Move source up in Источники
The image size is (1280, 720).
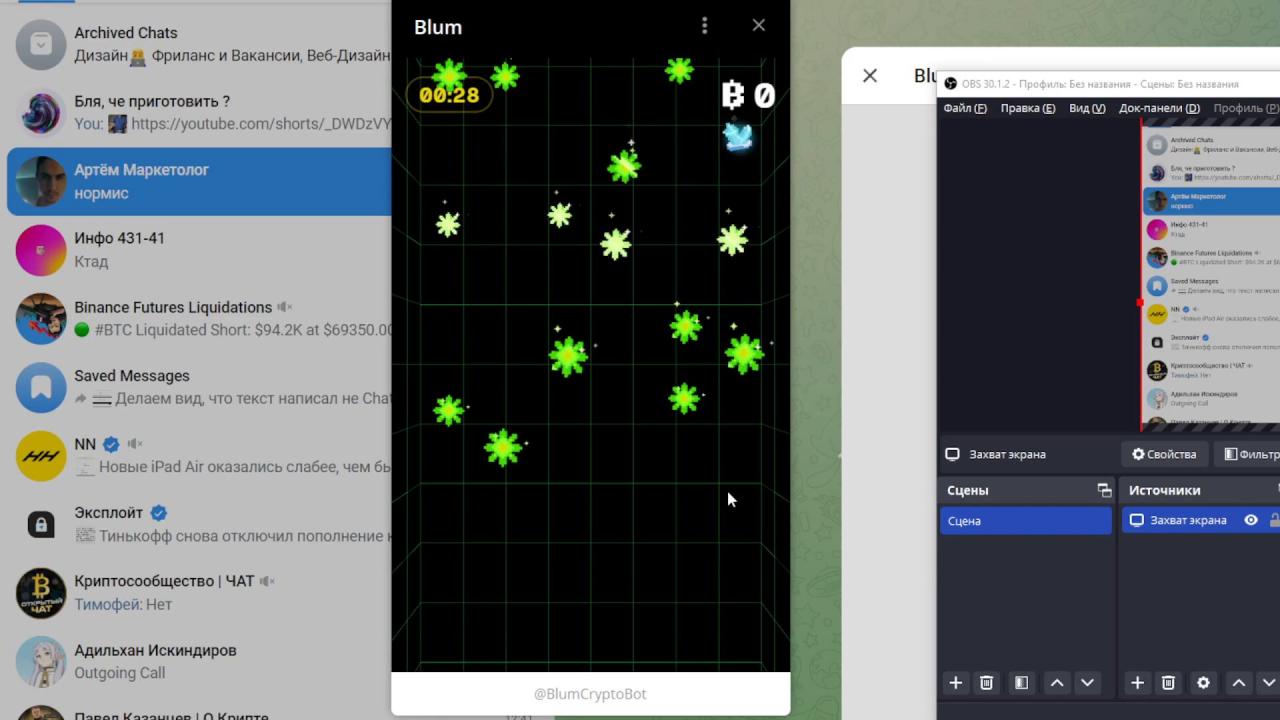pyautogui.click(x=1239, y=683)
